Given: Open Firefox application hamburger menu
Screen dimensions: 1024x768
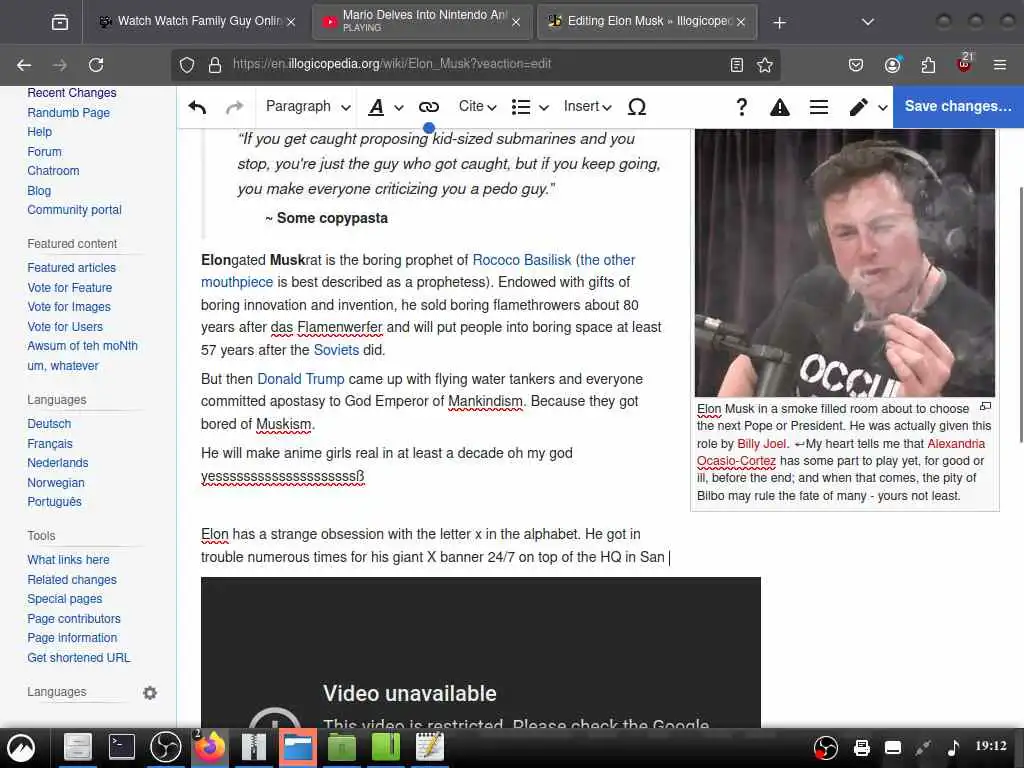Looking at the screenshot, I should click(x=1000, y=65).
